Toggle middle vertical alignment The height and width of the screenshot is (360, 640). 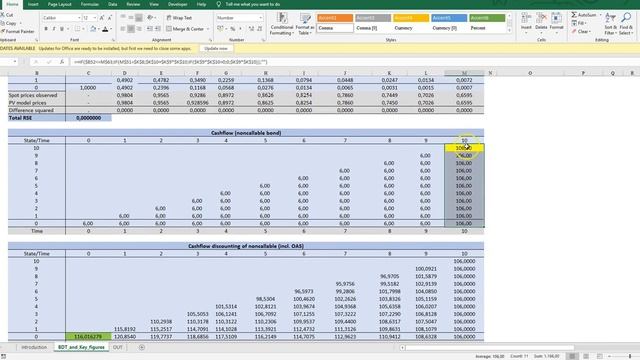[131, 18]
